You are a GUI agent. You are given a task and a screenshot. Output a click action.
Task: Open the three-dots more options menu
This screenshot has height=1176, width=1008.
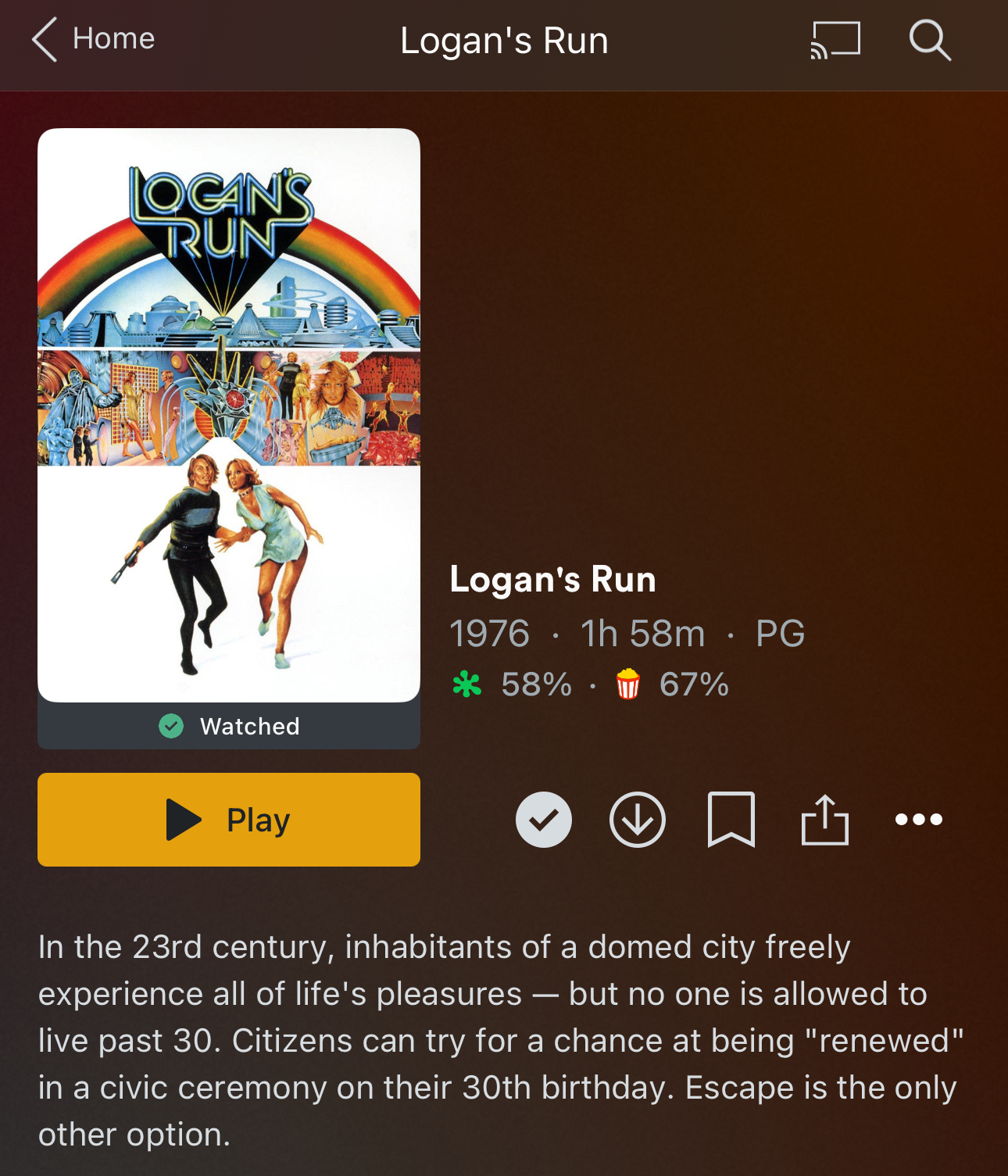(x=919, y=820)
